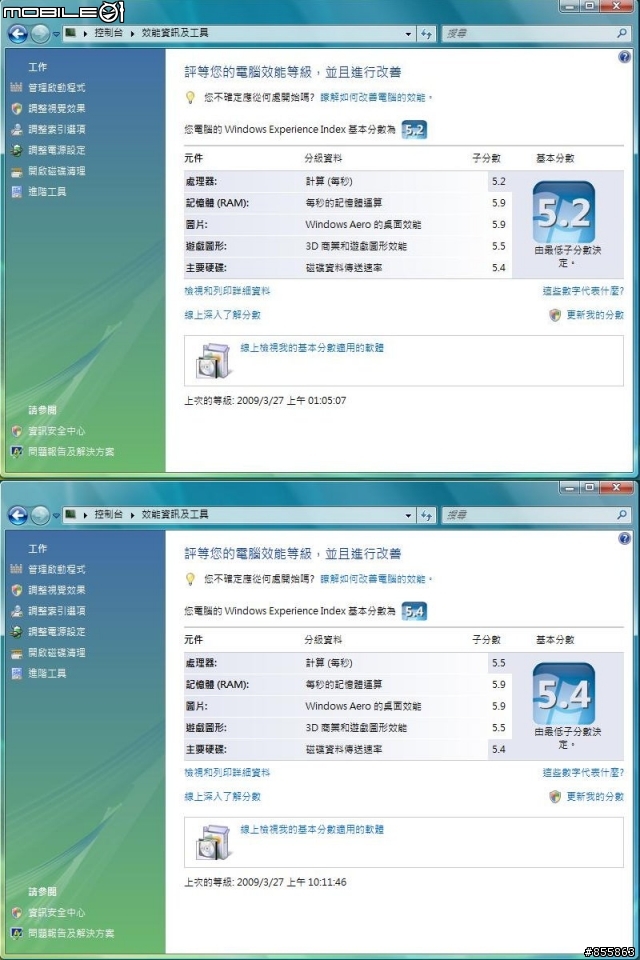Click the Back arrow in the 5.2 score window
The height and width of the screenshot is (960, 640).
(18, 34)
